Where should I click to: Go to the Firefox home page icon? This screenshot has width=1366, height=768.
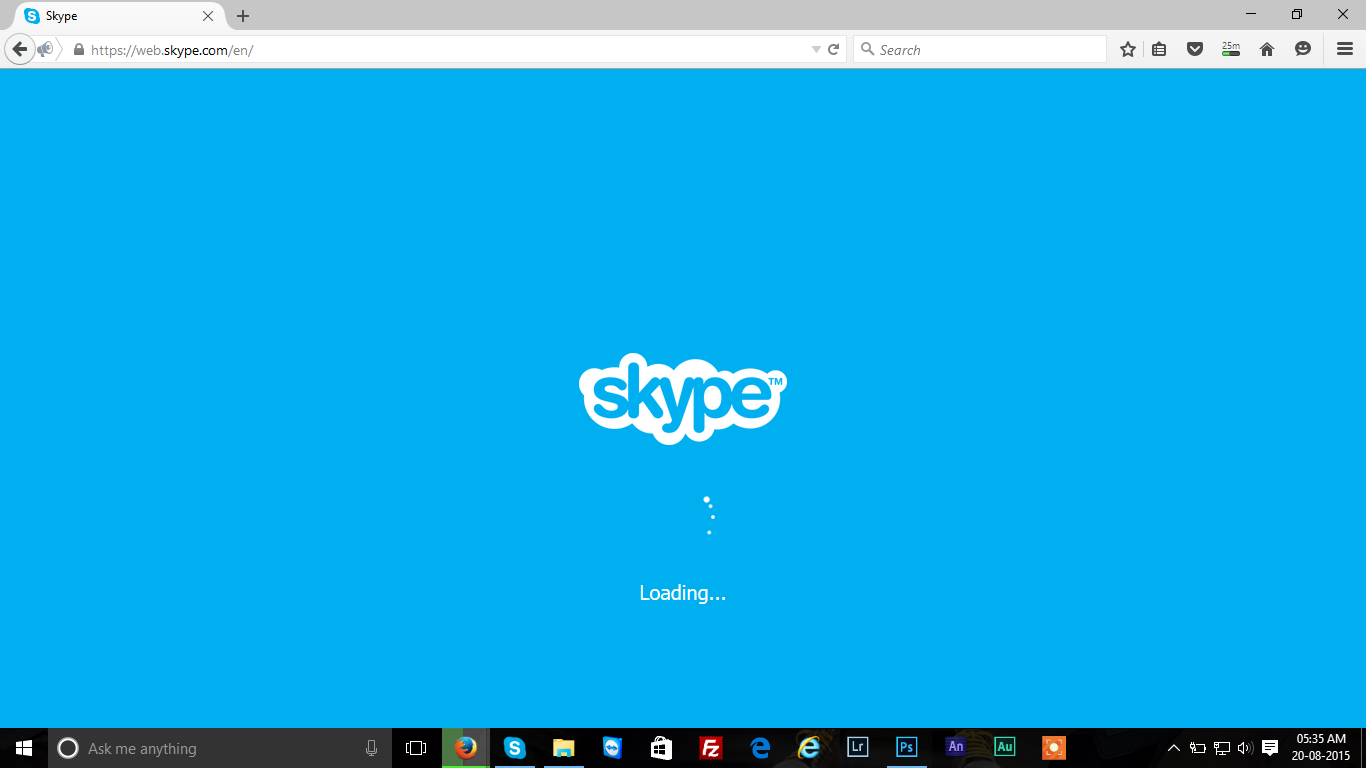coord(1267,49)
